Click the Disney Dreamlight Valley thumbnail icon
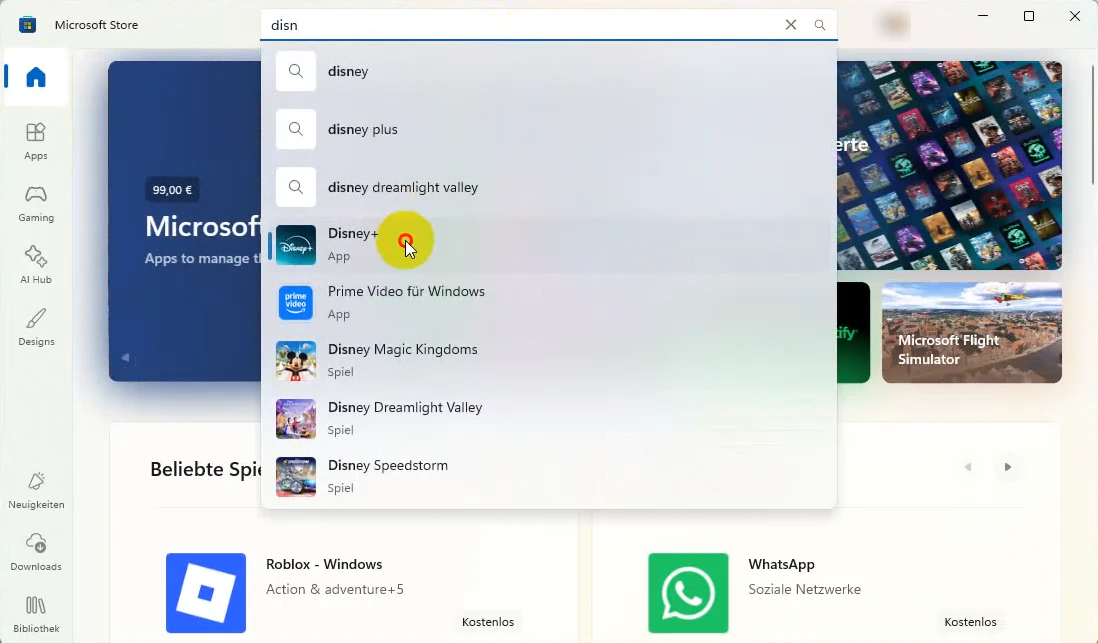Image resolution: width=1098 pixels, height=643 pixels. pyautogui.click(x=296, y=419)
